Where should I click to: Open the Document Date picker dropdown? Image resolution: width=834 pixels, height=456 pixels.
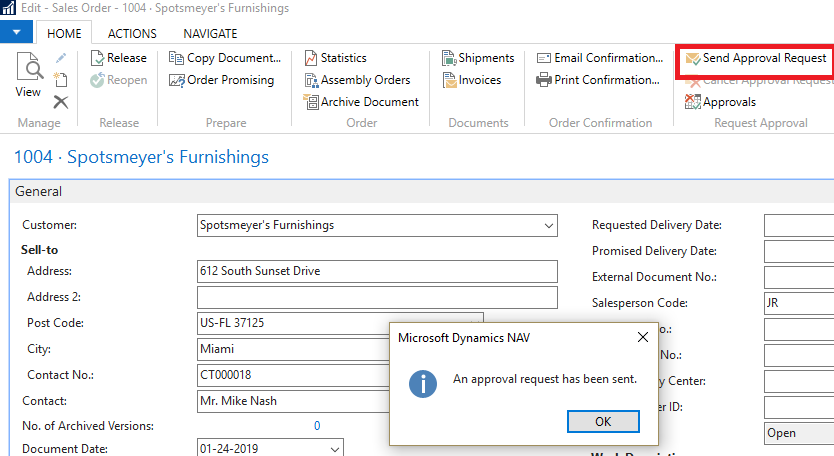335,449
